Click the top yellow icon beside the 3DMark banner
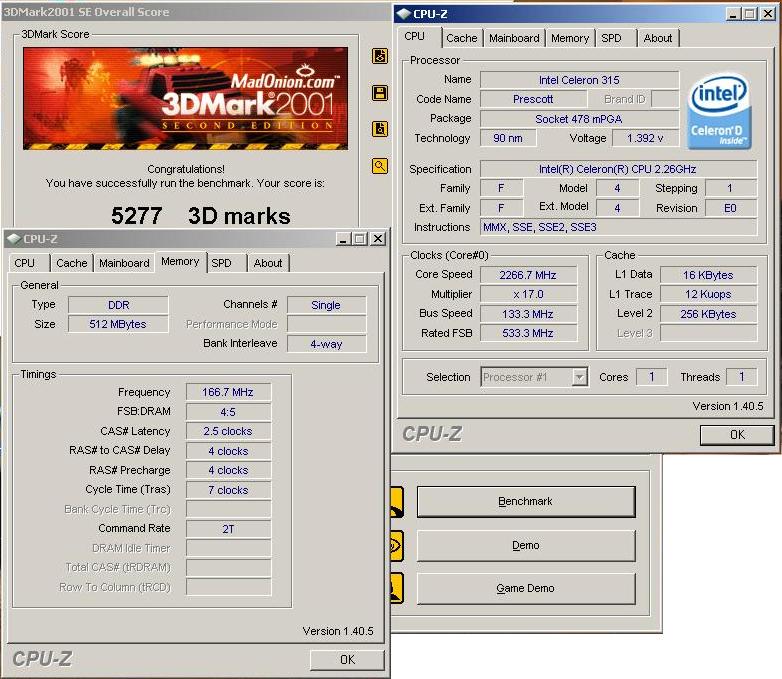Image resolution: width=782 pixels, height=679 pixels. tap(380, 56)
